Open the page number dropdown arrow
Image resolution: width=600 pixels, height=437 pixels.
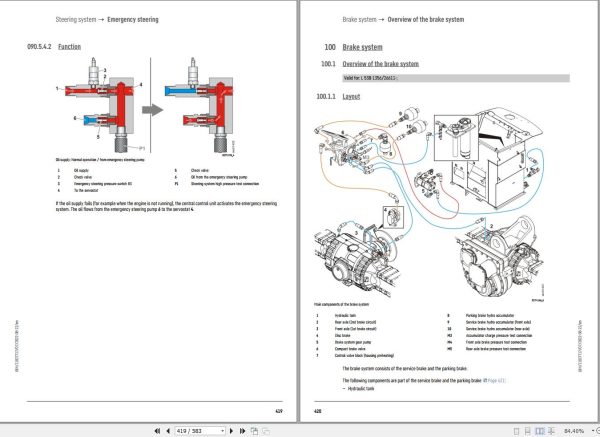click(x=222, y=431)
